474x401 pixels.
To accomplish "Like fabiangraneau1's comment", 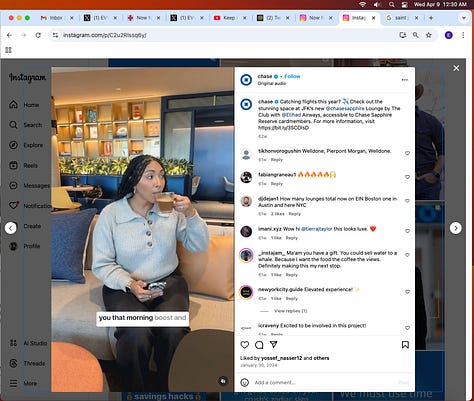I will 407,177.
